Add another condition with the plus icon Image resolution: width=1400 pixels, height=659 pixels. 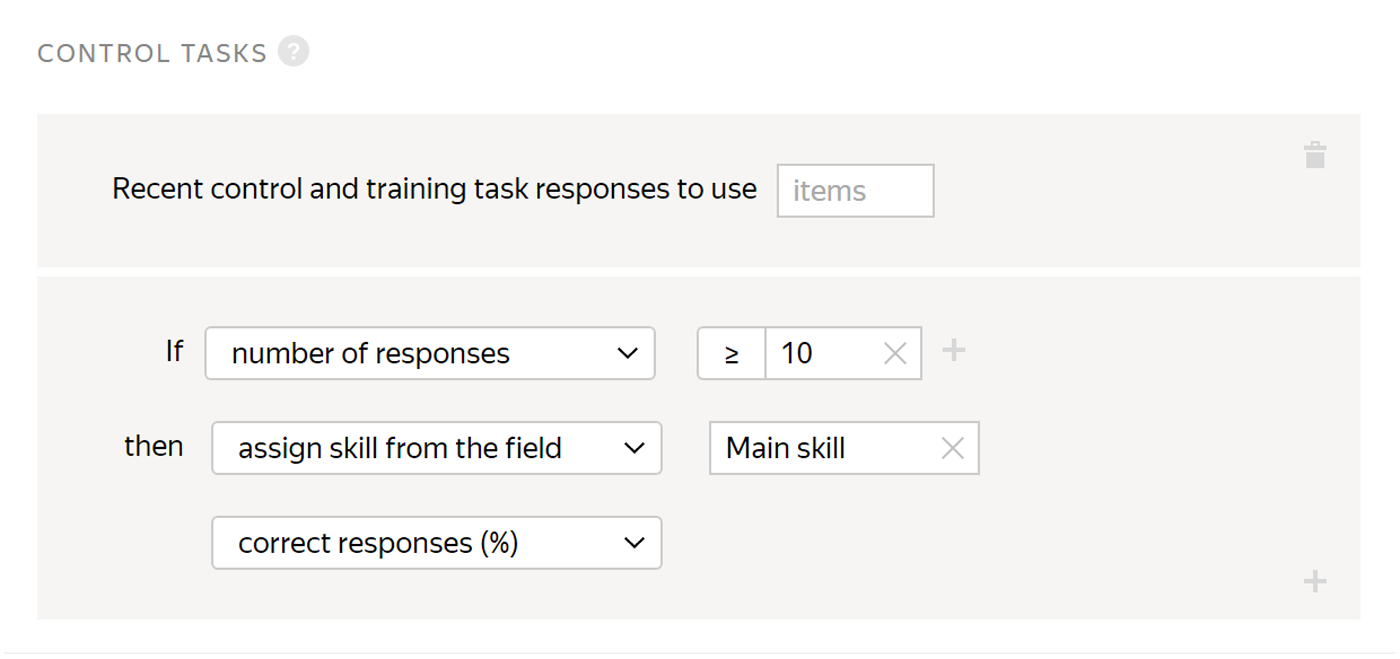click(x=954, y=350)
